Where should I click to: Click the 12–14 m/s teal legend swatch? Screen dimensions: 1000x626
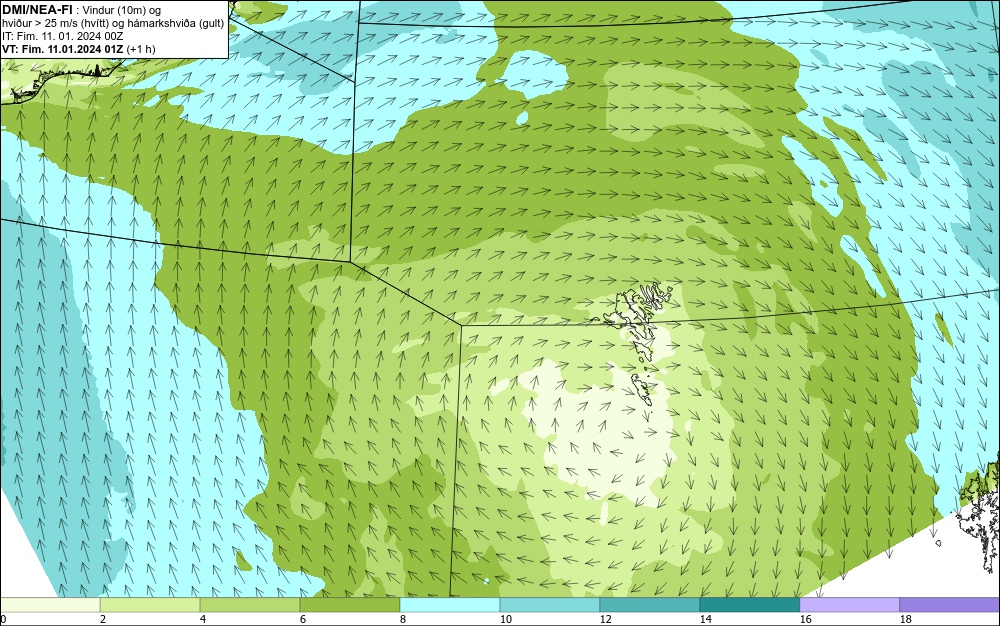pos(650,604)
